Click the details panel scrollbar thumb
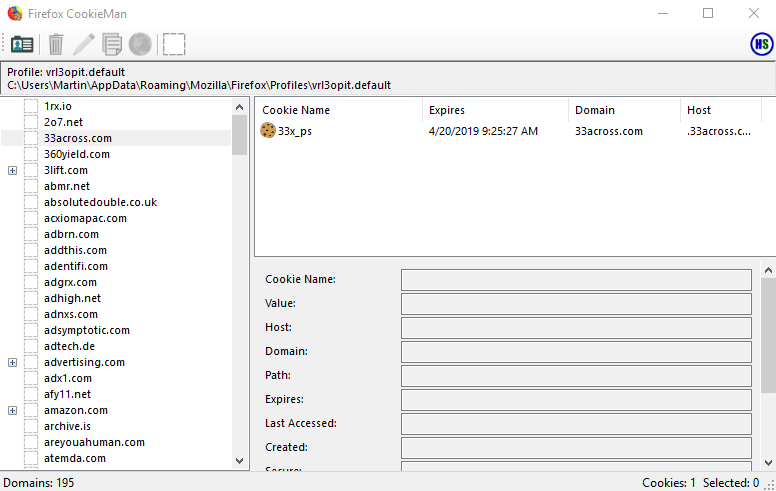The height and width of the screenshot is (491, 776). (768, 335)
